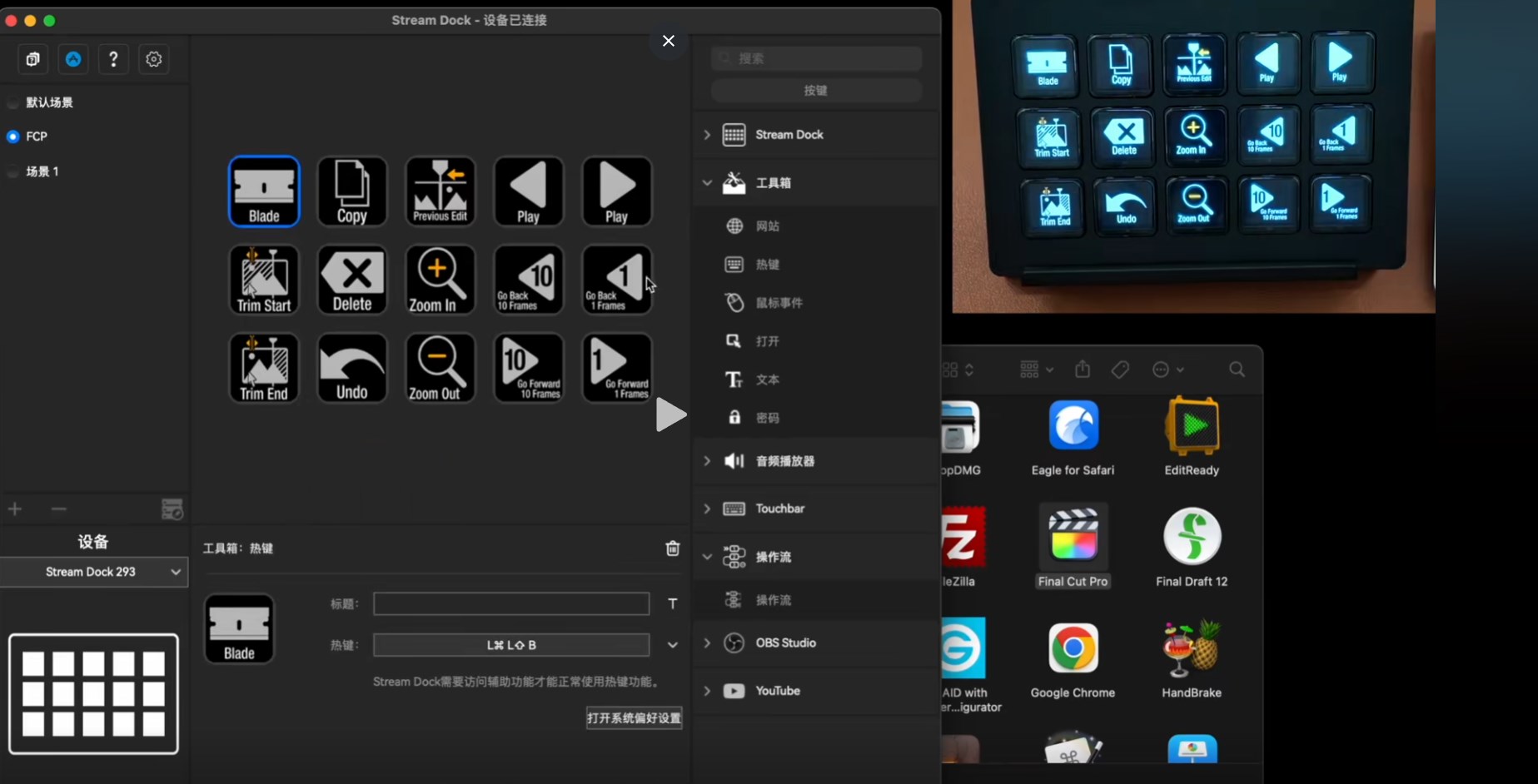The height and width of the screenshot is (784, 1538).
Task: Click the video play overlay button
Action: point(670,414)
